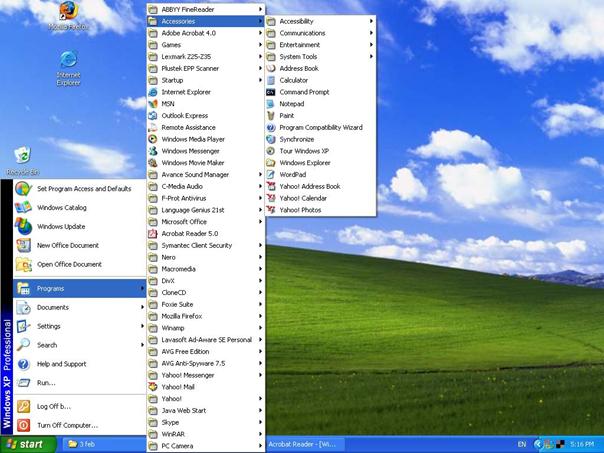This screenshot has height=453, width=604.
Task: Select Run... from the Start menu
Action: point(46,382)
